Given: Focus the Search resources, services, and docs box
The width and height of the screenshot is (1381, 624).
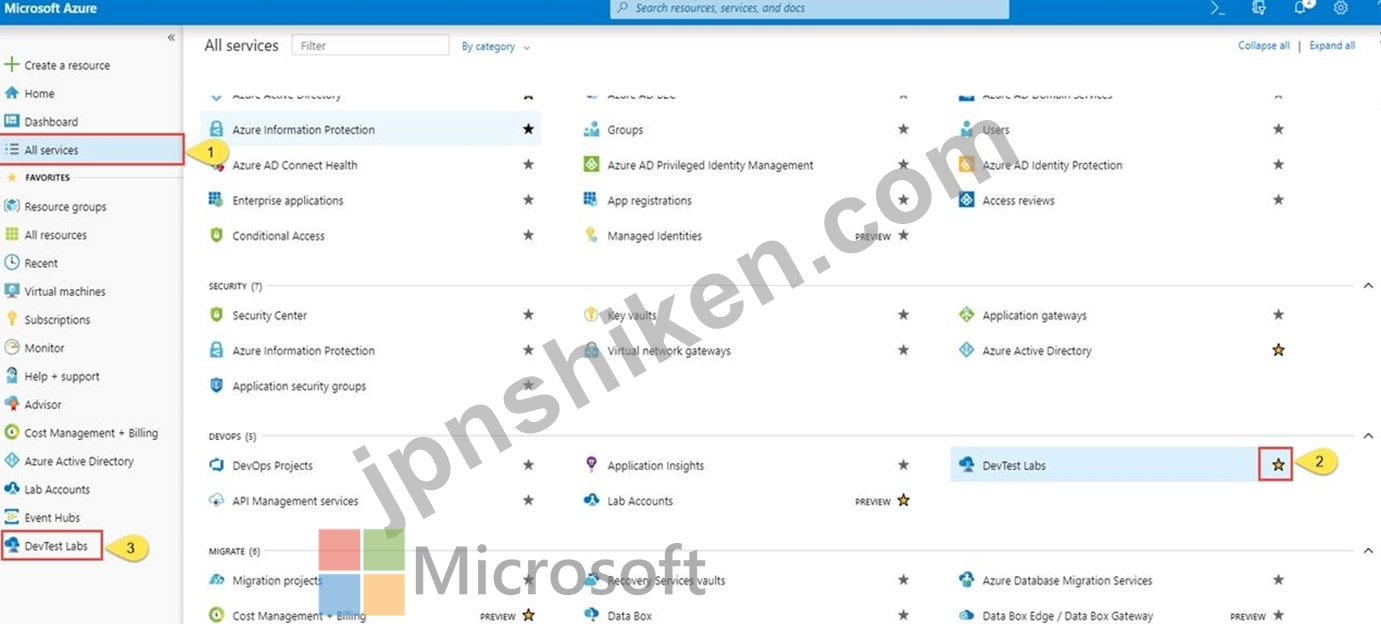Looking at the screenshot, I should click(810, 9).
